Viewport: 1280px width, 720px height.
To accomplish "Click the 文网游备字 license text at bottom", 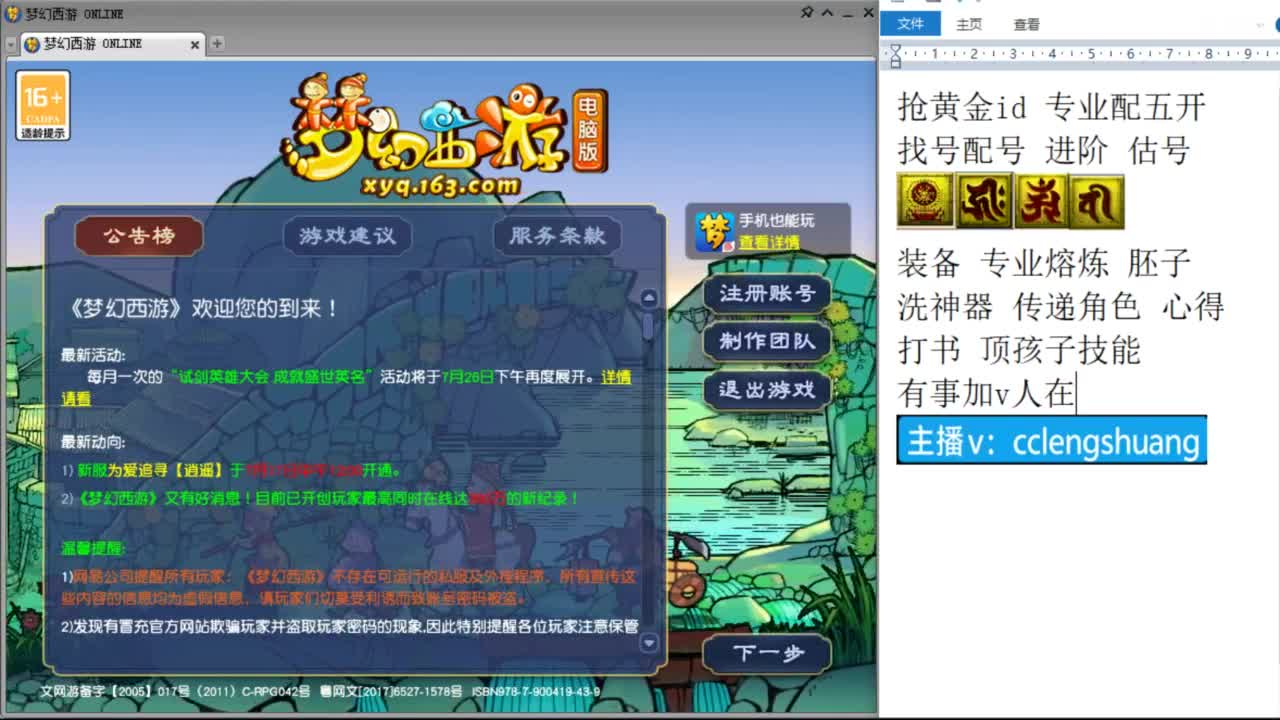I will pos(174,692).
